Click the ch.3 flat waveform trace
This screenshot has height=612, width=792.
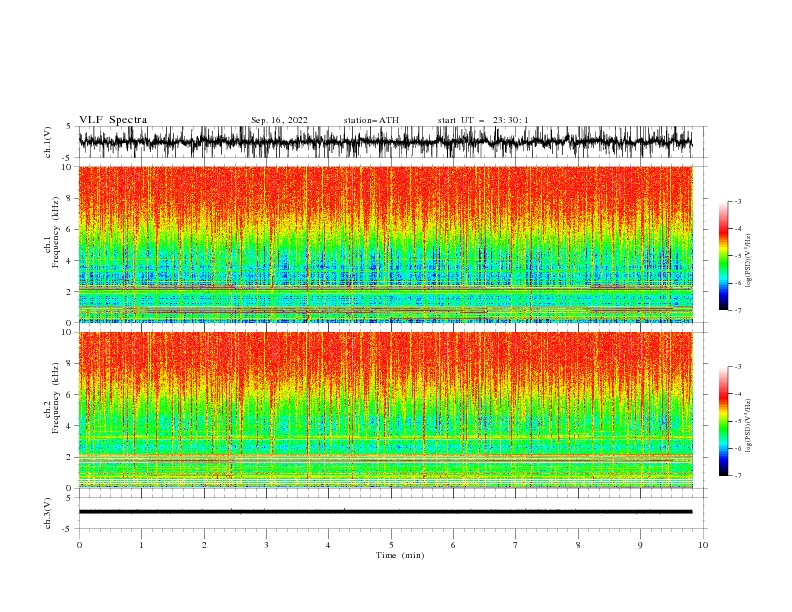[385, 512]
